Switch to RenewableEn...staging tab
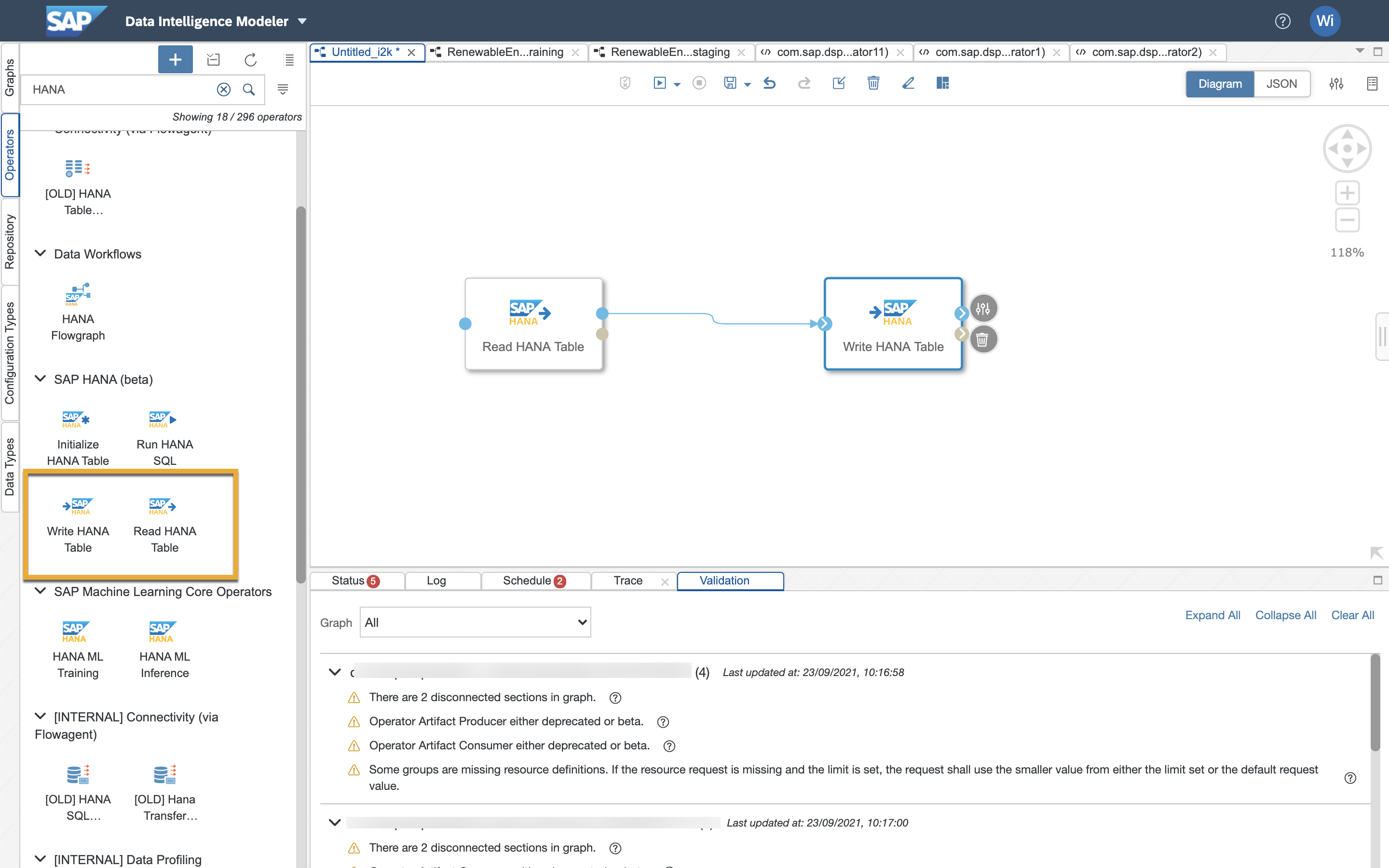Screen dimensions: 1389x868 670,52
